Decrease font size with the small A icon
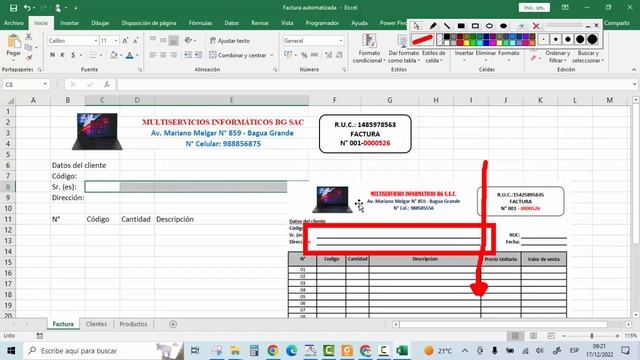The width and height of the screenshot is (640, 360). tap(136, 40)
